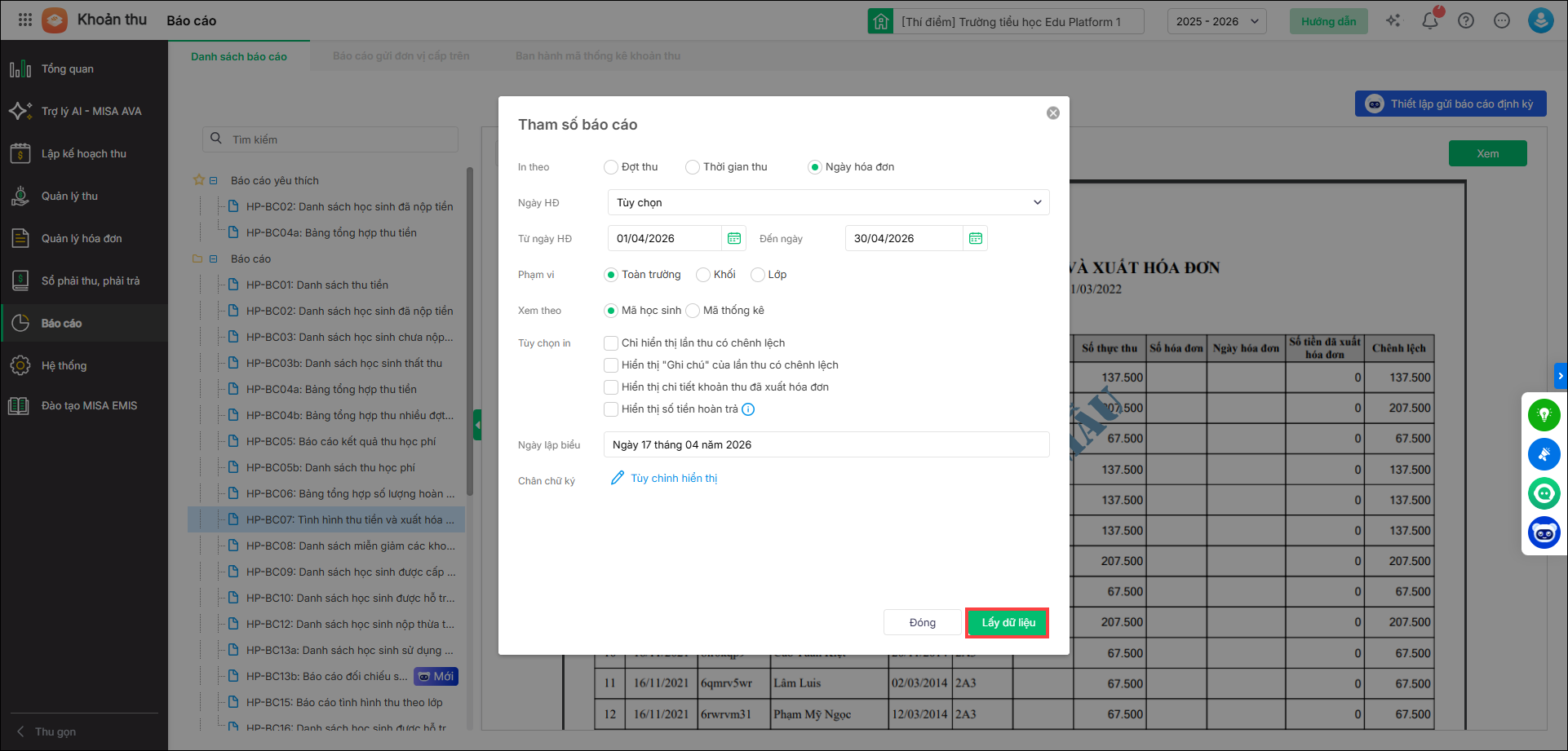Click the help question mark icon
Image resolution: width=1568 pixels, height=751 pixels.
[x=1466, y=21]
